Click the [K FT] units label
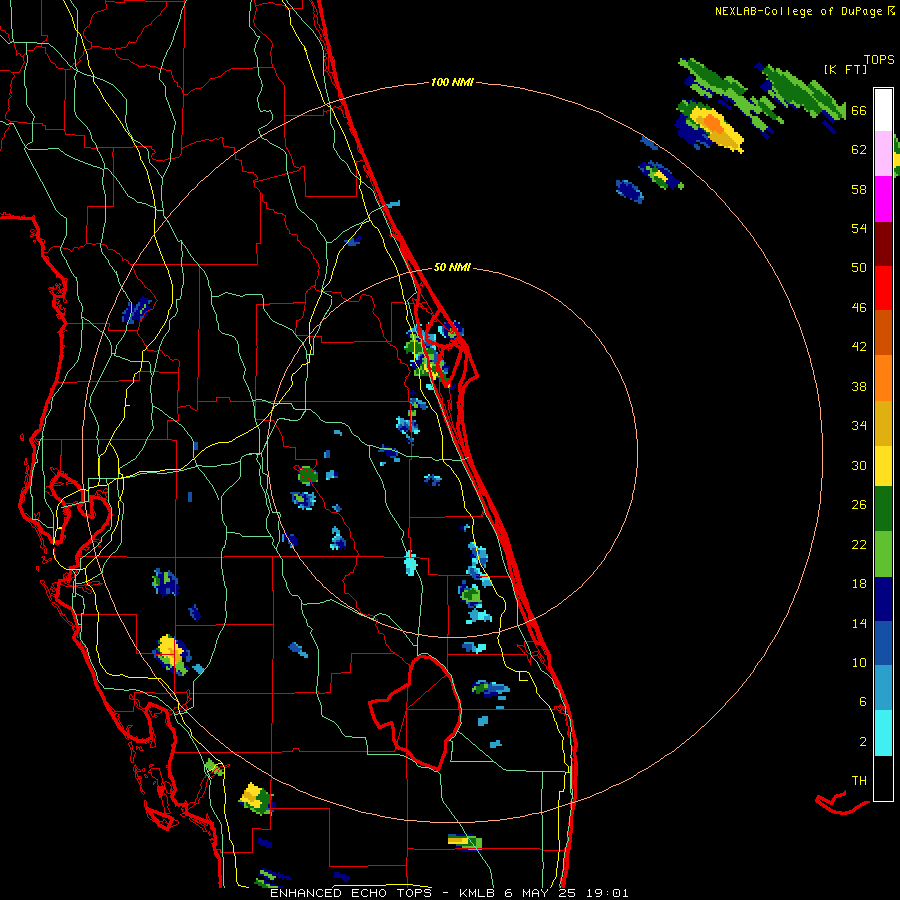The width and height of the screenshot is (900, 900). (x=845, y=70)
